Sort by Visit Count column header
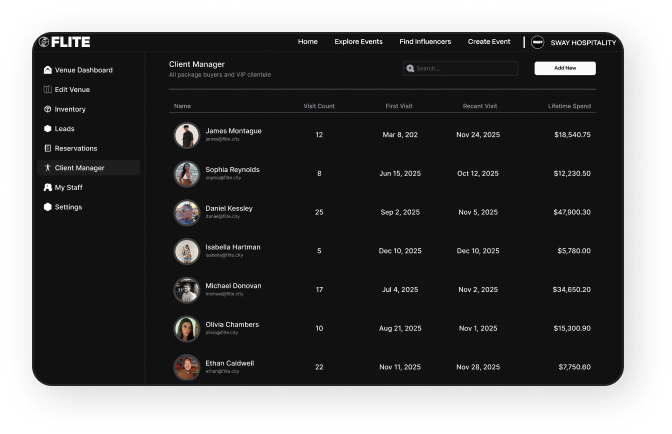Viewport: 672px width, 434px height. pos(319,106)
